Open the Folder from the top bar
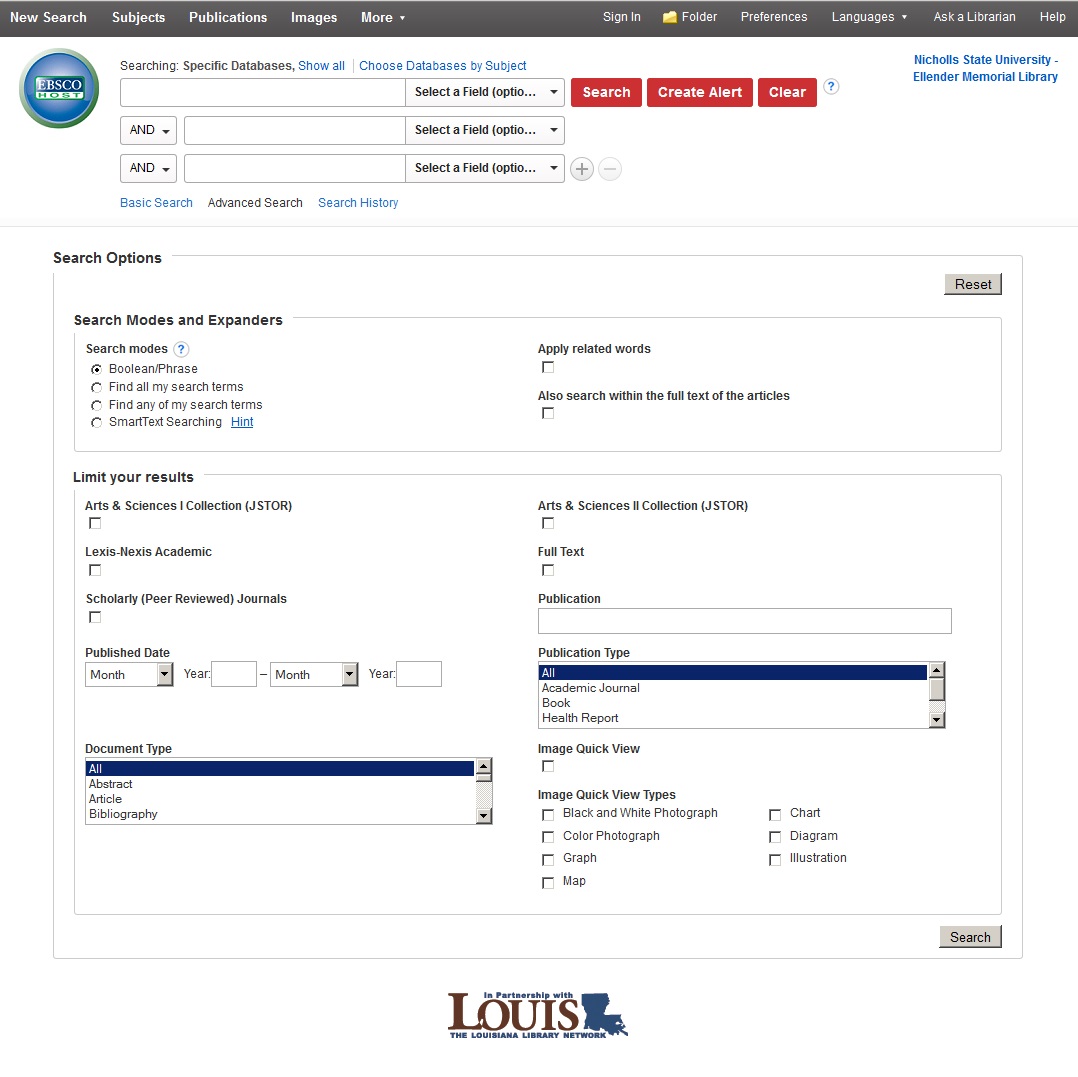The image size is (1078, 1077). click(689, 17)
